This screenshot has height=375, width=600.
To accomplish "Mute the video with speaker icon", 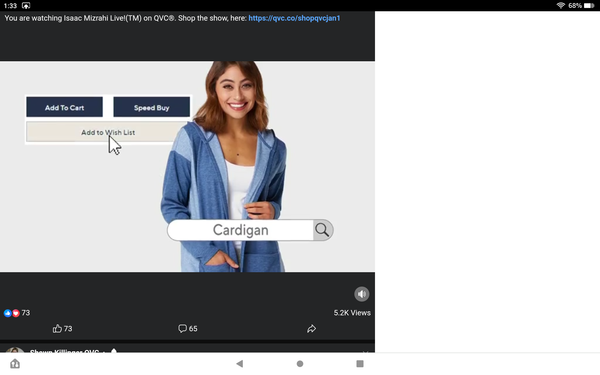I will point(362,294).
